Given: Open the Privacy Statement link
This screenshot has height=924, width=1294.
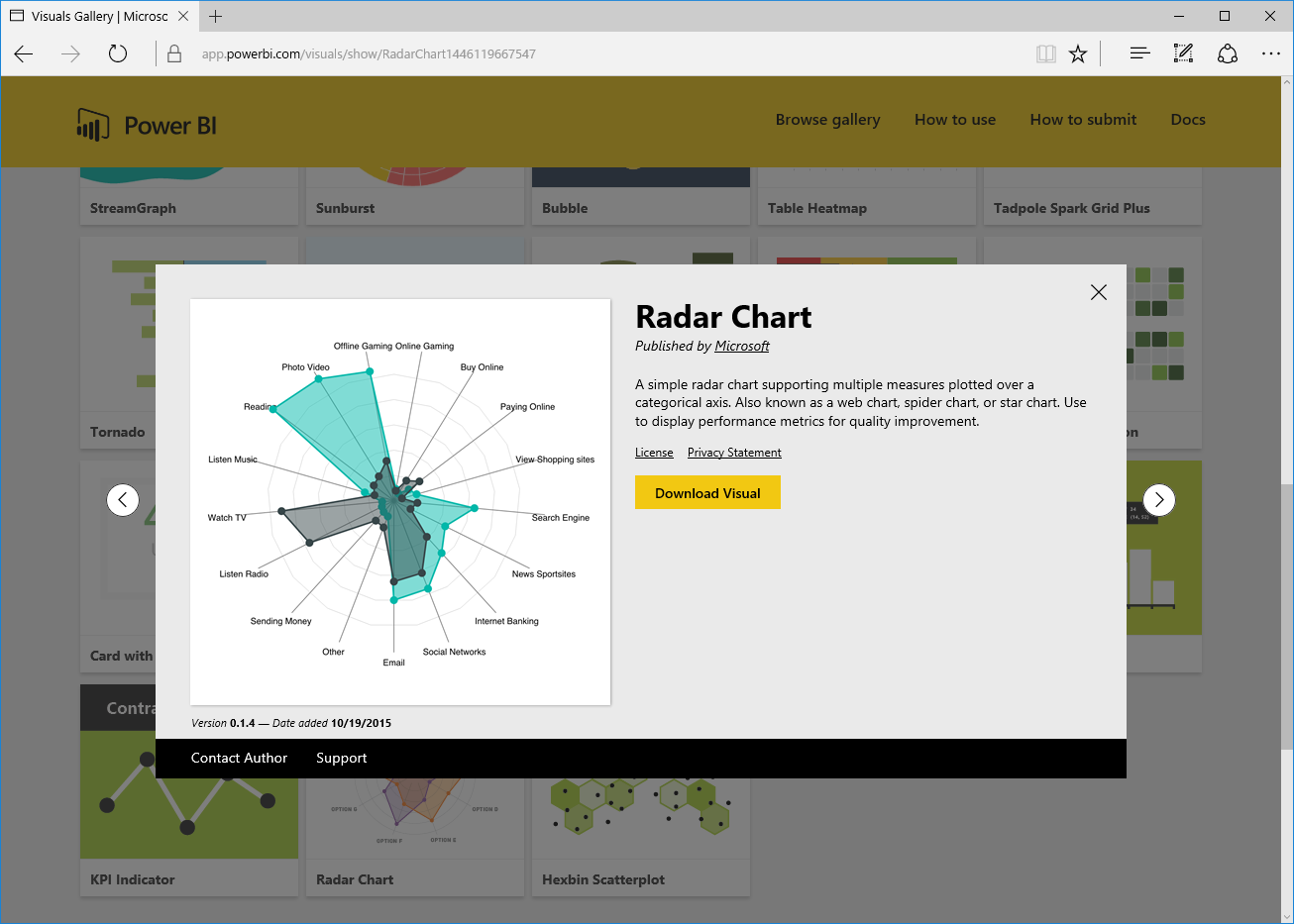Looking at the screenshot, I should click(x=734, y=453).
